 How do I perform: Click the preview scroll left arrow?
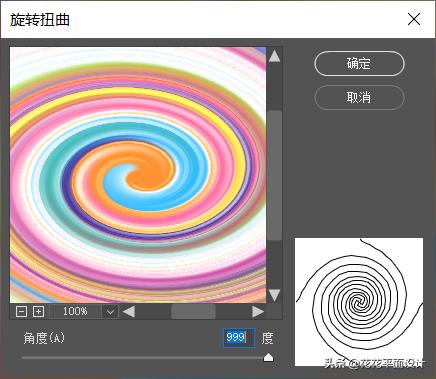pyautogui.click(x=129, y=312)
